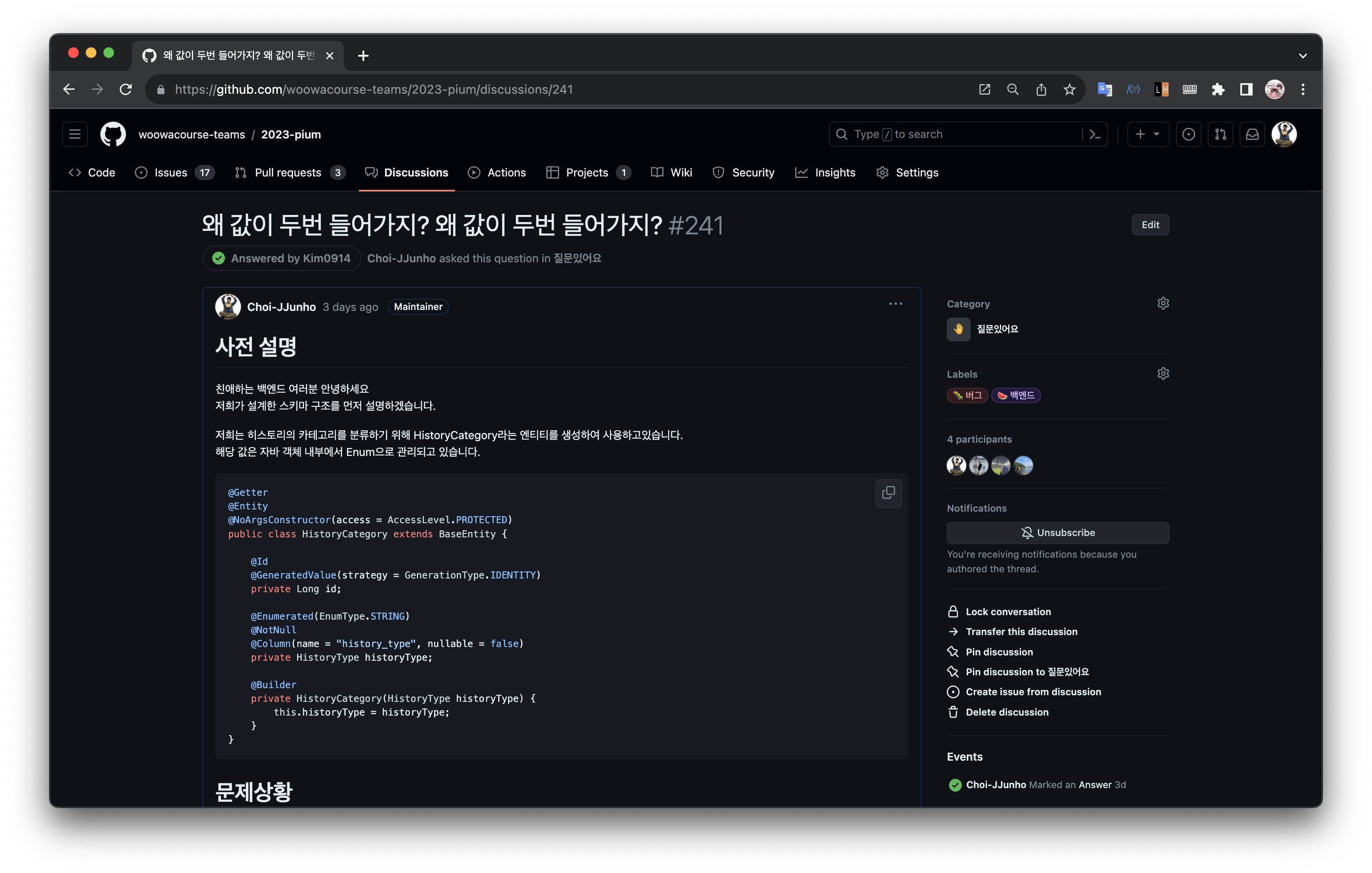The image size is (1372, 873).
Task: Click the Edit title button
Action: (x=1150, y=225)
